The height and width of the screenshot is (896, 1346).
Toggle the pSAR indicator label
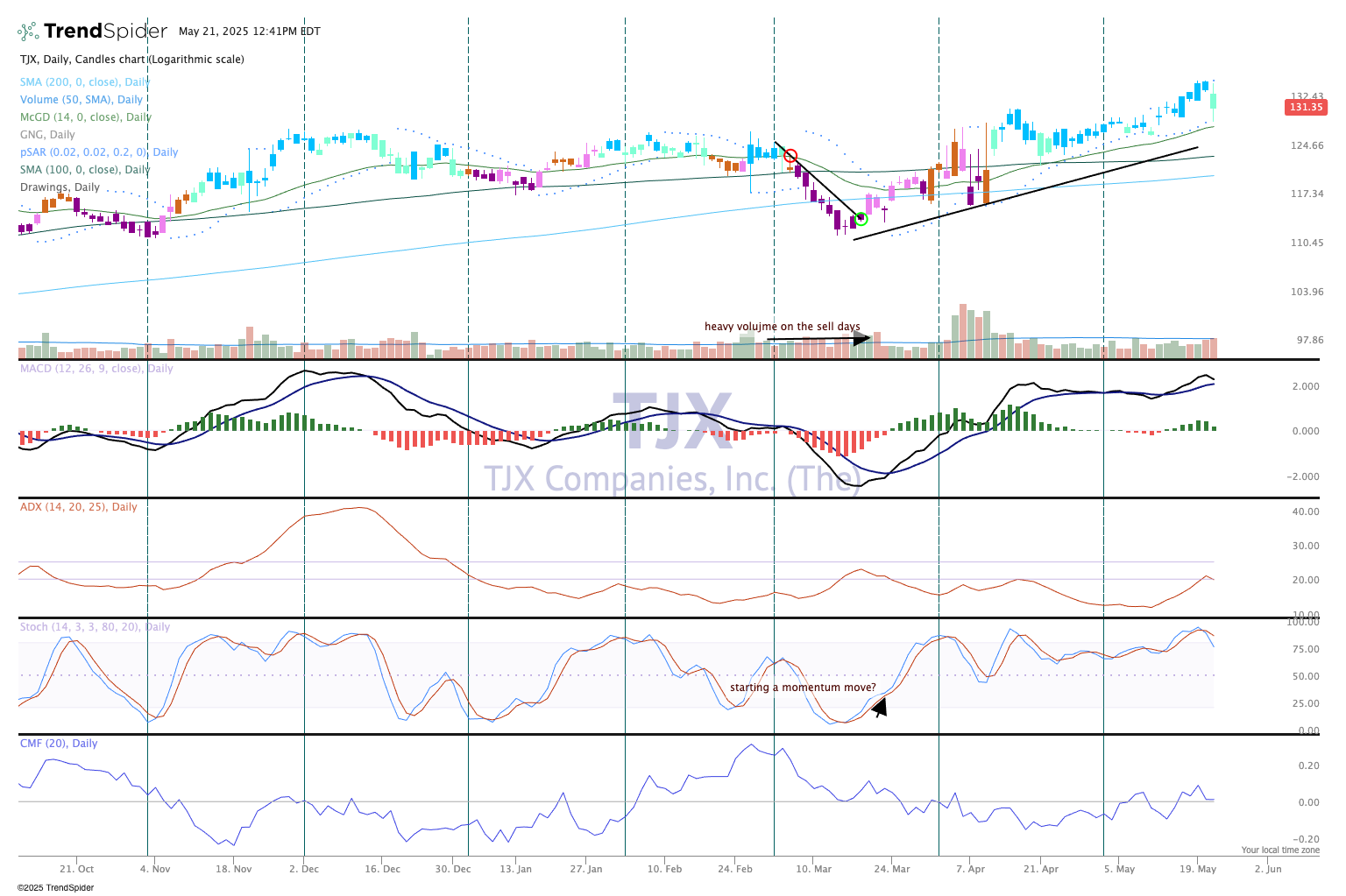pos(98,152)
